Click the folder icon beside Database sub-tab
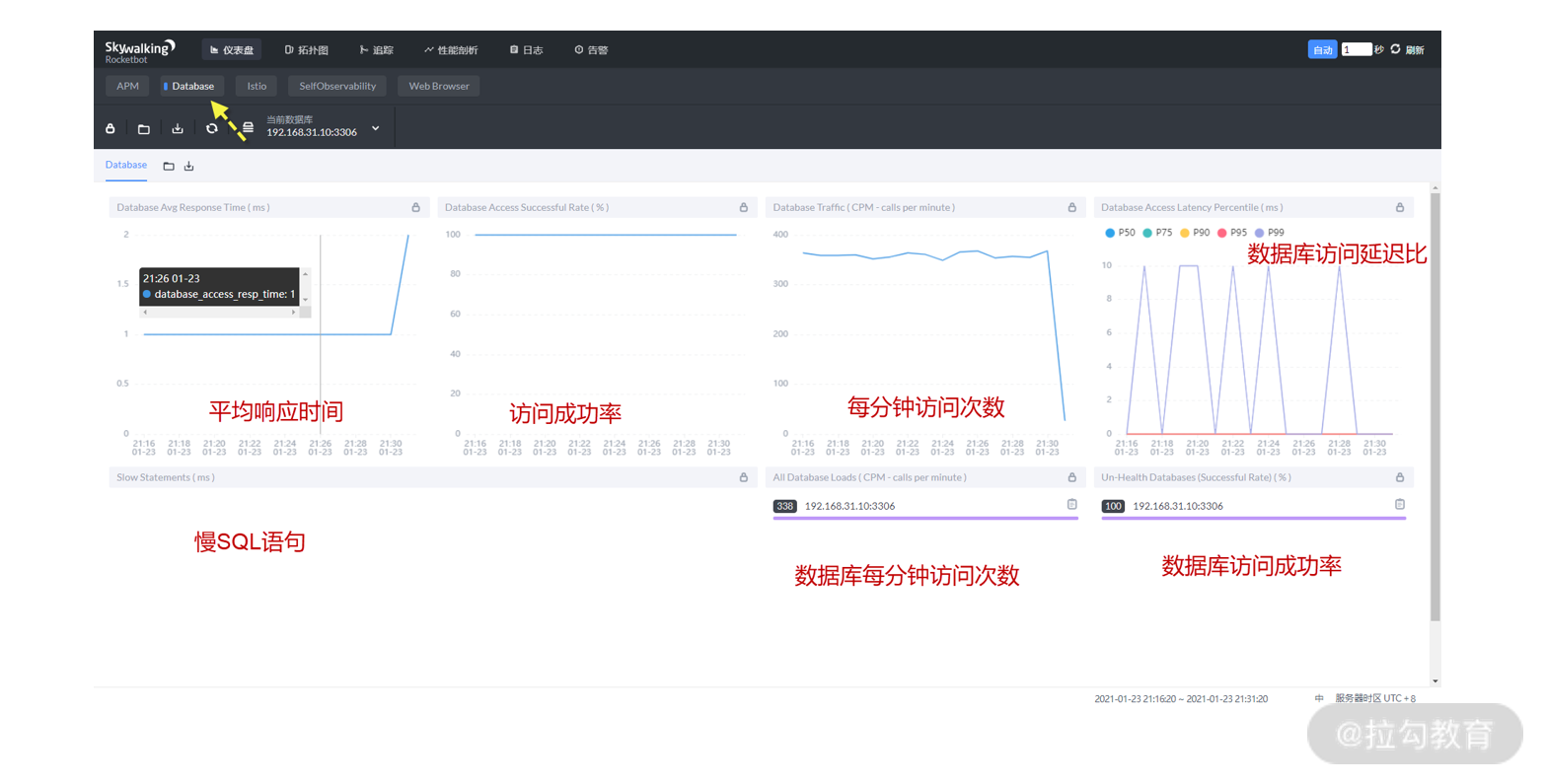 coord(169,167)
